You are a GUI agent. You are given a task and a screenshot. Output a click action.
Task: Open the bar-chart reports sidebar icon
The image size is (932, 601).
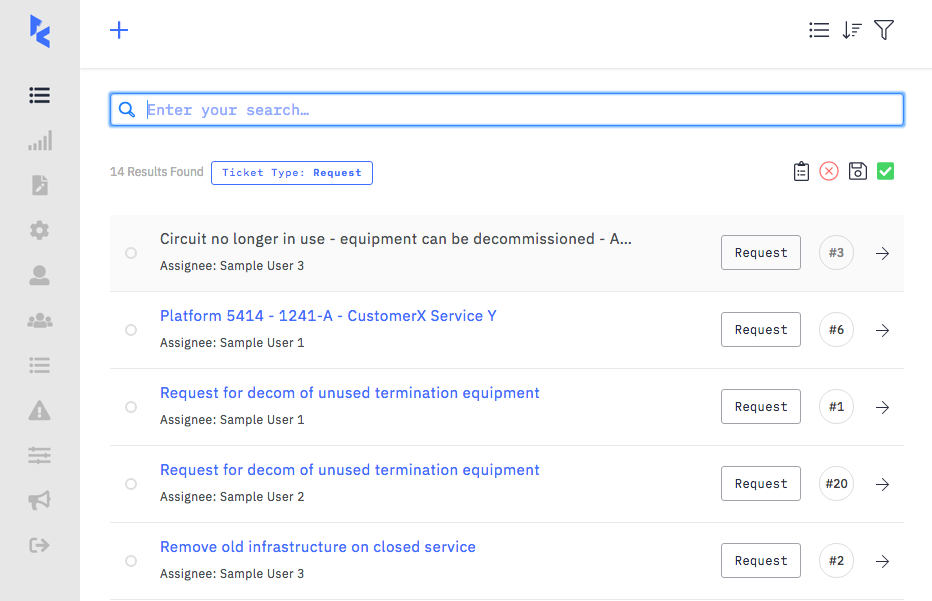(x=40, y=140)
